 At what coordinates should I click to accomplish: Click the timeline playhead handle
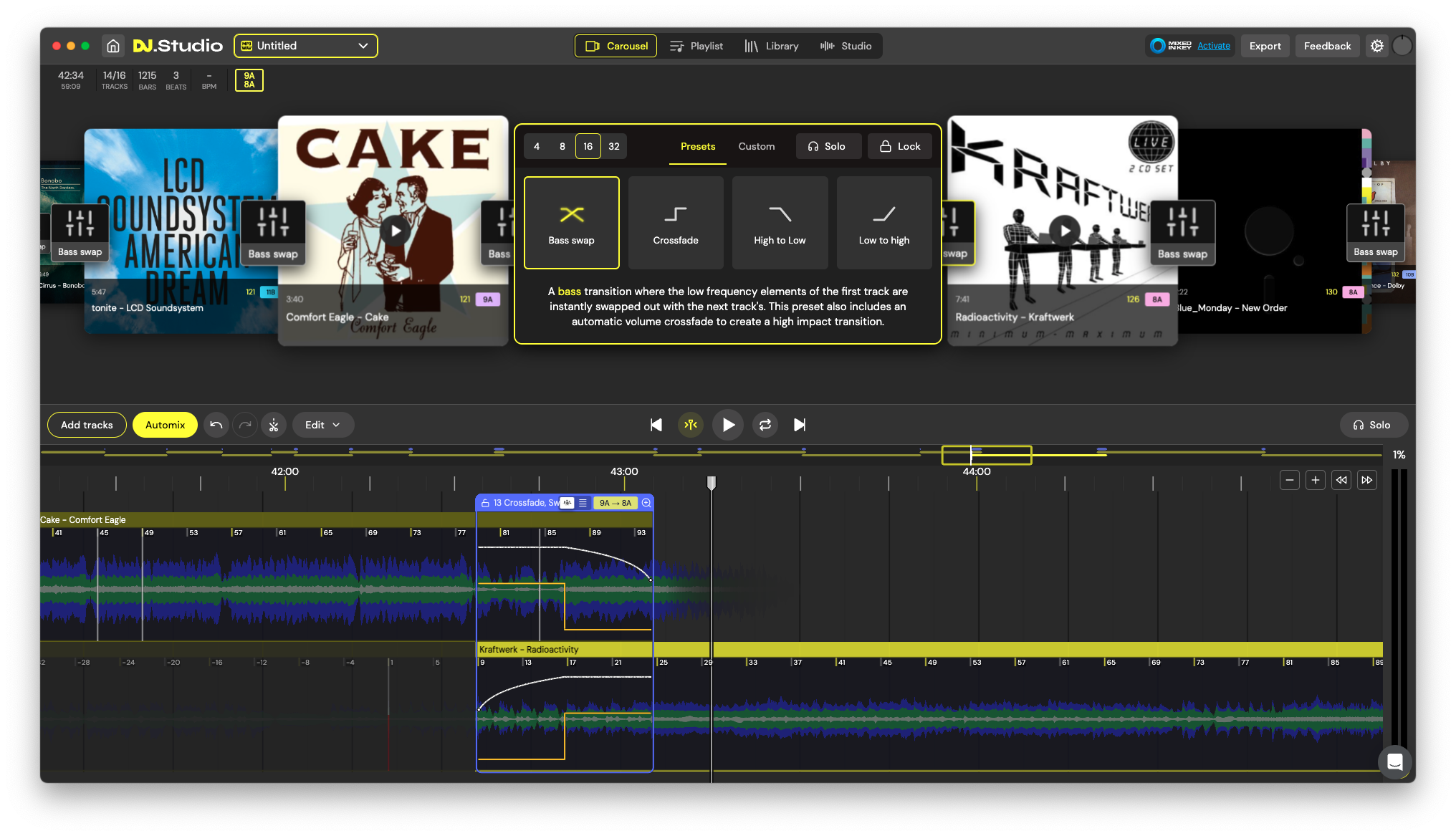coord(712,484)
